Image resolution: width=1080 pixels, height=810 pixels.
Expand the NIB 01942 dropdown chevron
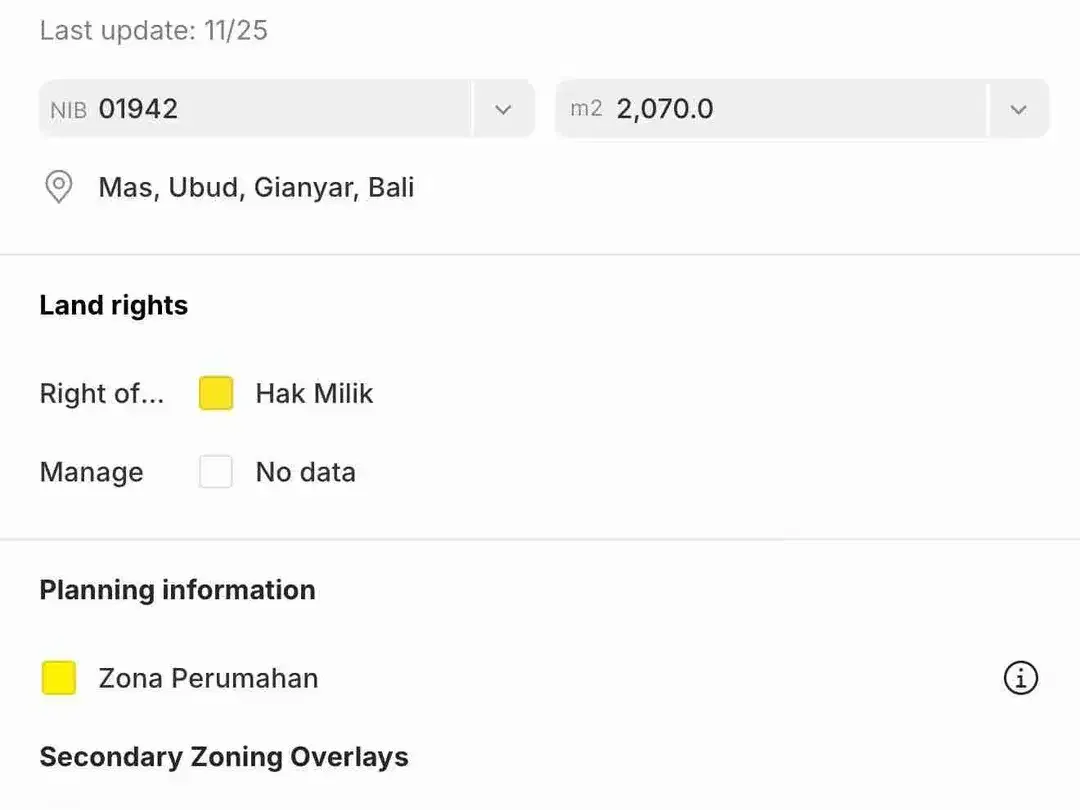(503, 109)
